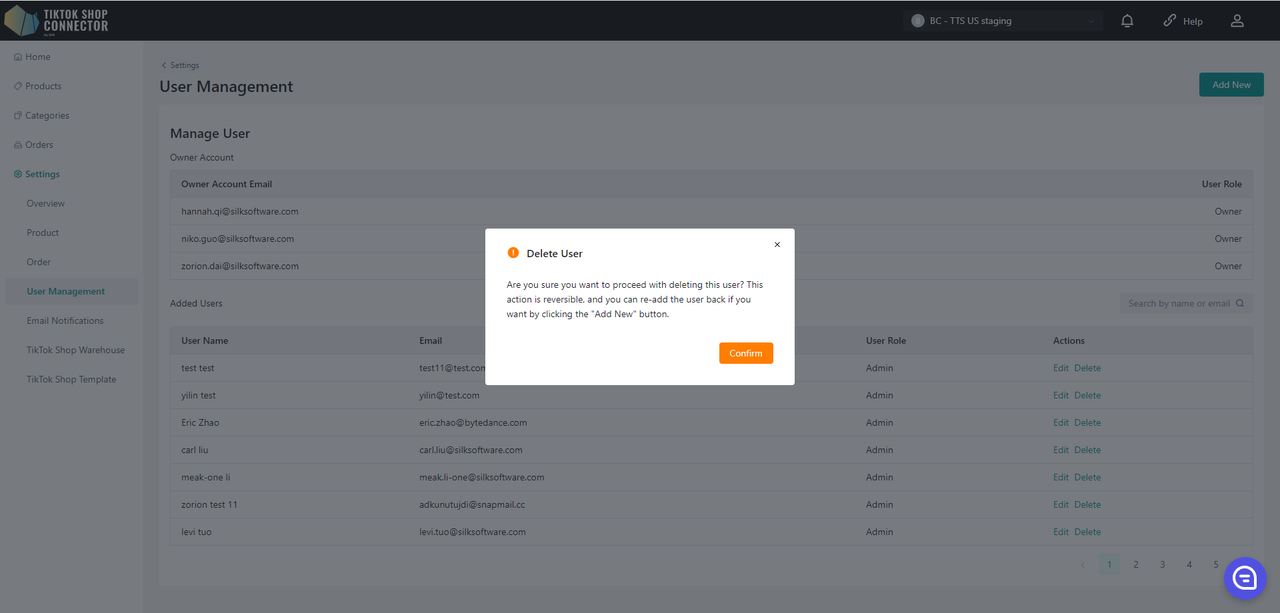
Task: Click the TikTok Shop Connector logo
Action: tap(57, 20)
